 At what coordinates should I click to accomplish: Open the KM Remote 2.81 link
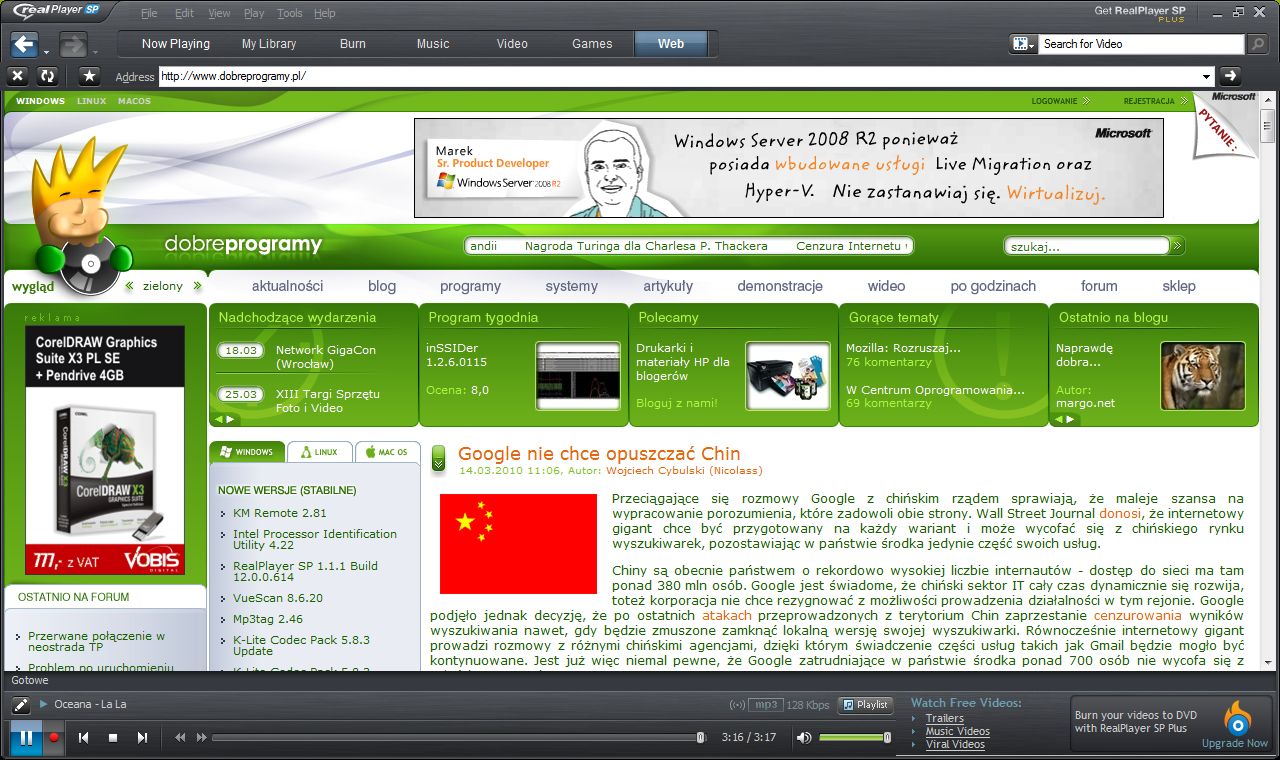[x=280, y=513]
